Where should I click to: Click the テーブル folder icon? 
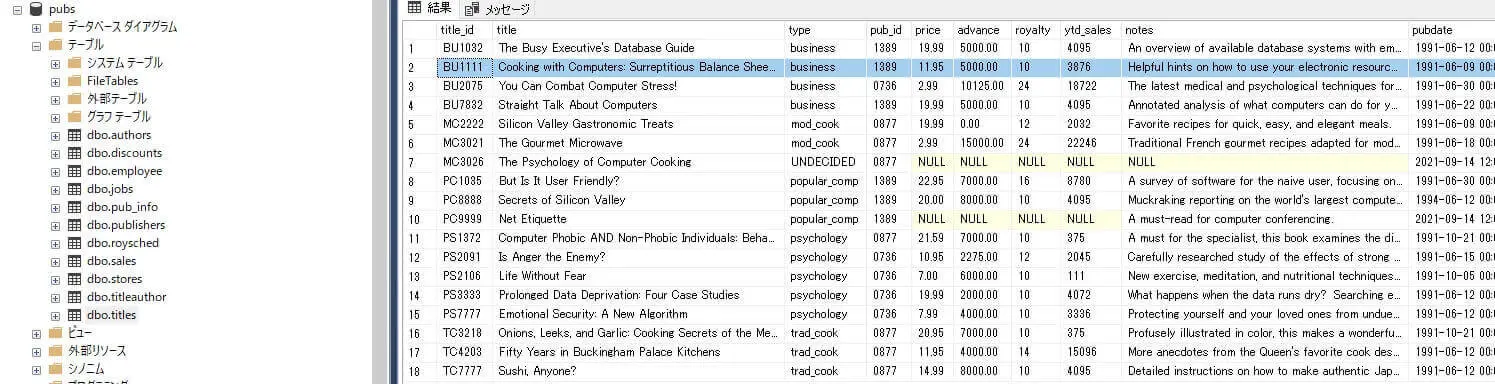pos(55,45)
